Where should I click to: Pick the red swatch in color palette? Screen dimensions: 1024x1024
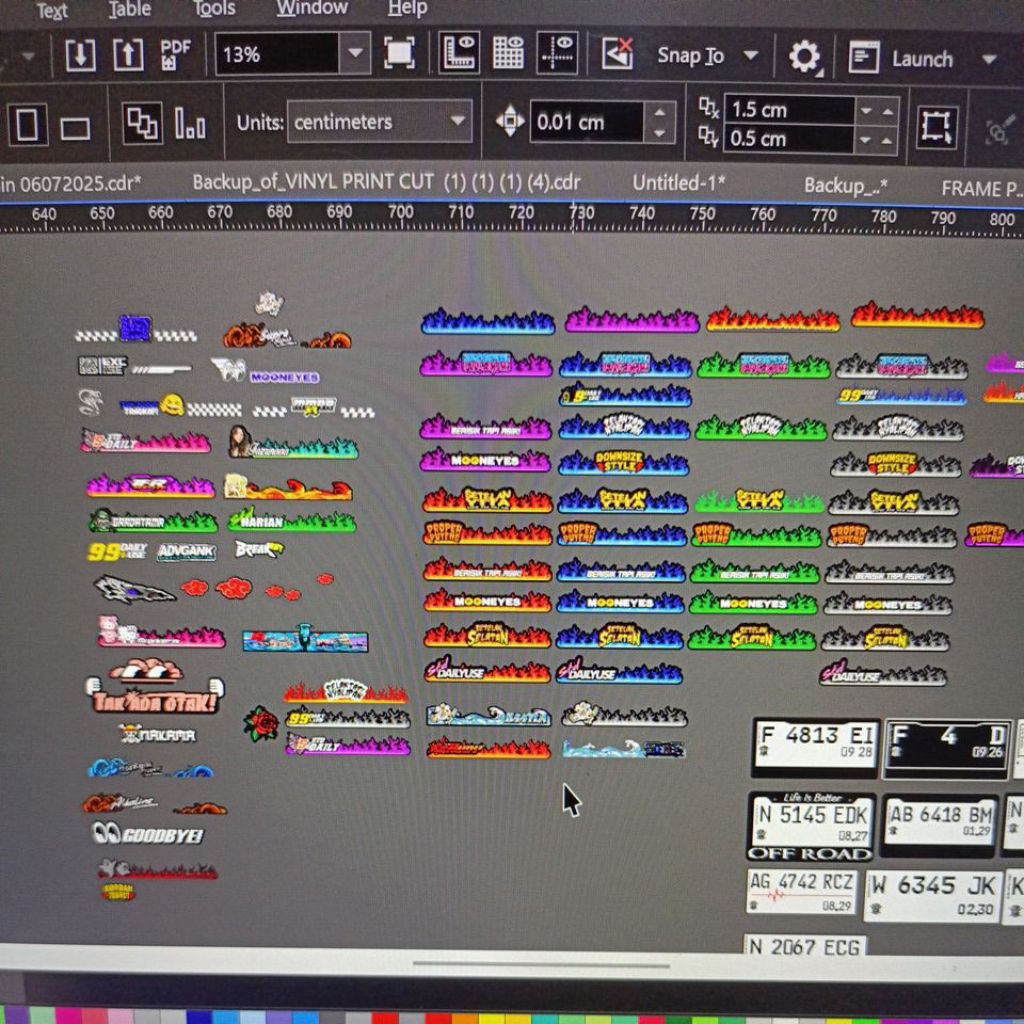tap(384, 1016)
